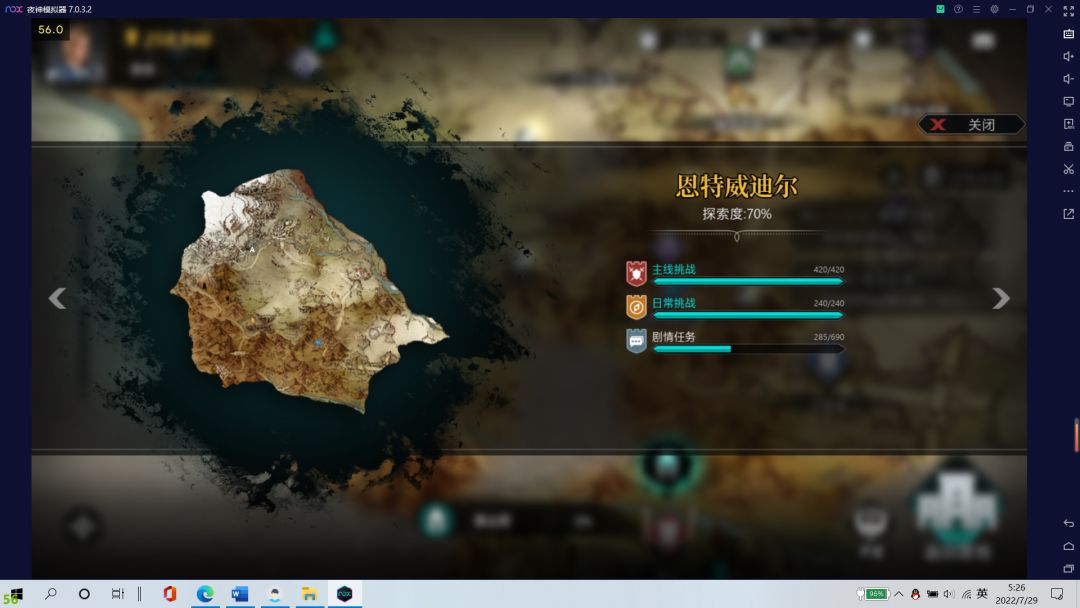Click the Nox sidebar export arrow icon
Image resolution: width=1080 pixels, height=608 pixels.
(1068, 214)
